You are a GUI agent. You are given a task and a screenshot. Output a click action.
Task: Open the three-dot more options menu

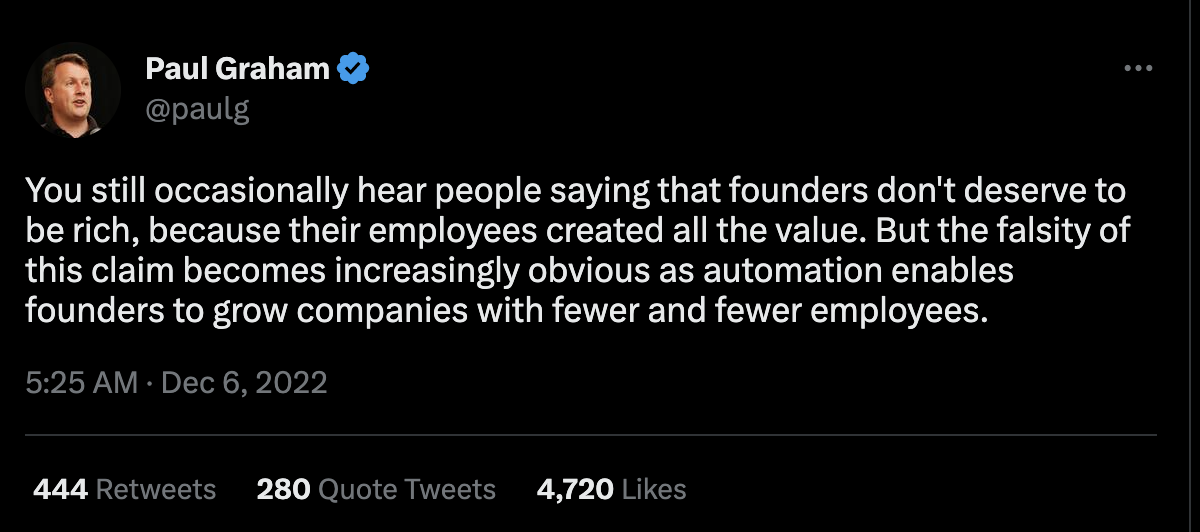point(1139,68)
